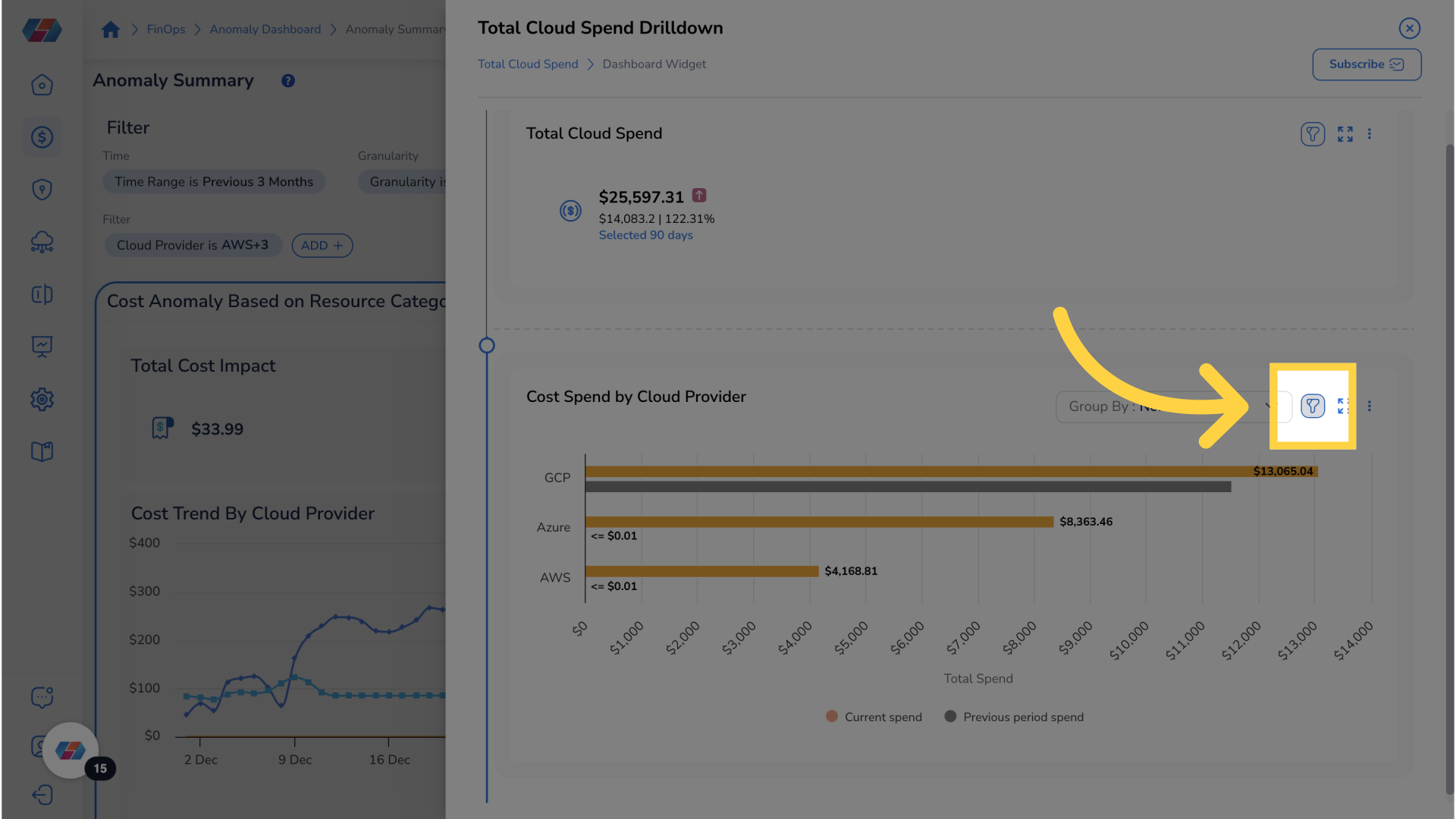Click the help question mark beside Anomaly Summary
This screenshot has width=1456, height=819.
(287, 80)
